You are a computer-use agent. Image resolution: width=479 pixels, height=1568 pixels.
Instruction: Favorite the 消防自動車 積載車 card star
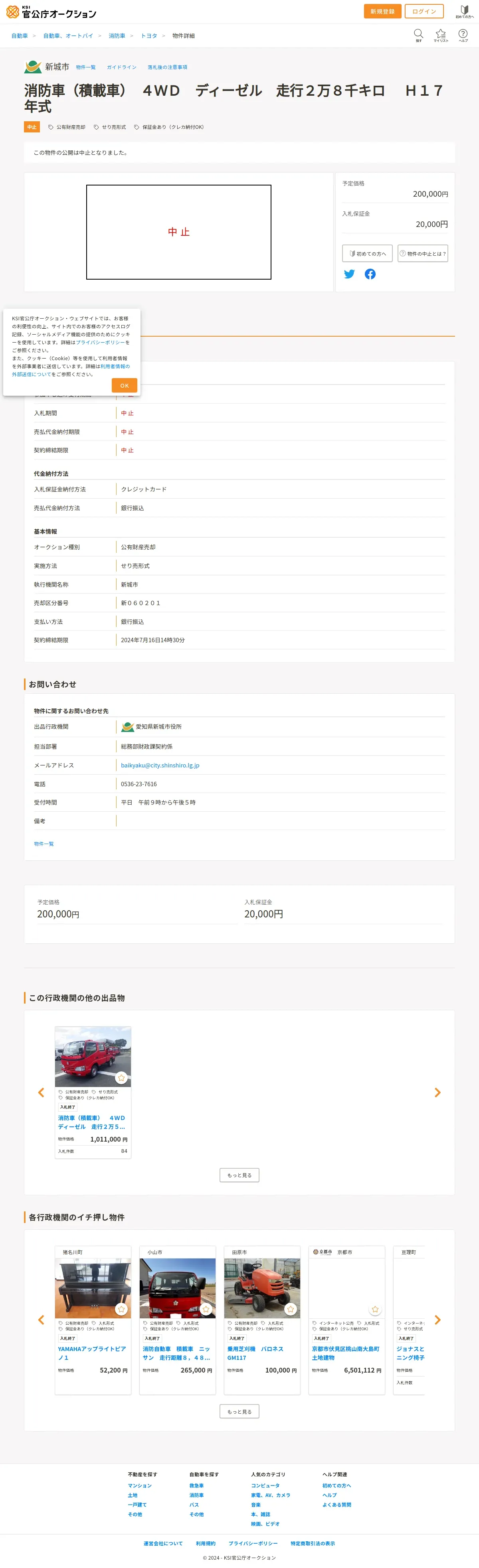coord(206,1309)
